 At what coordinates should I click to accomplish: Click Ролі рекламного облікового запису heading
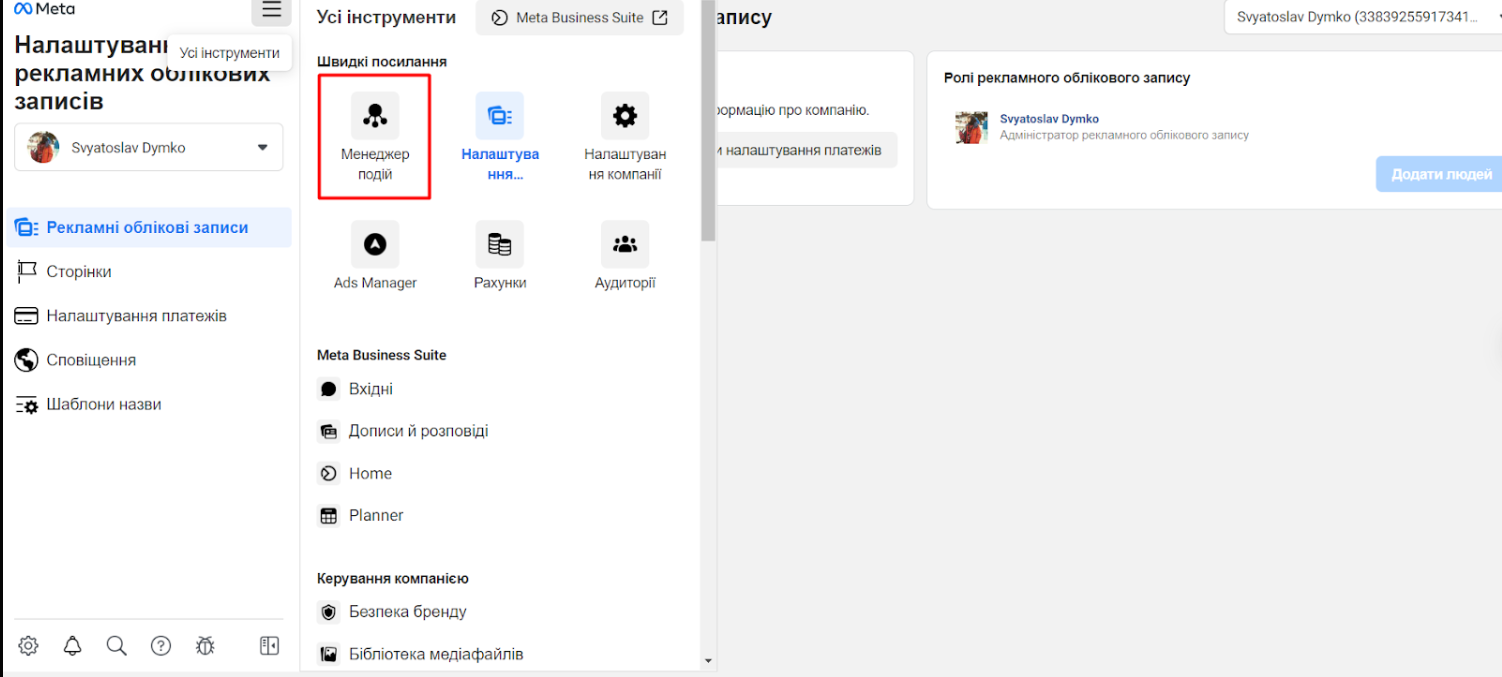tap(1067, 78)
